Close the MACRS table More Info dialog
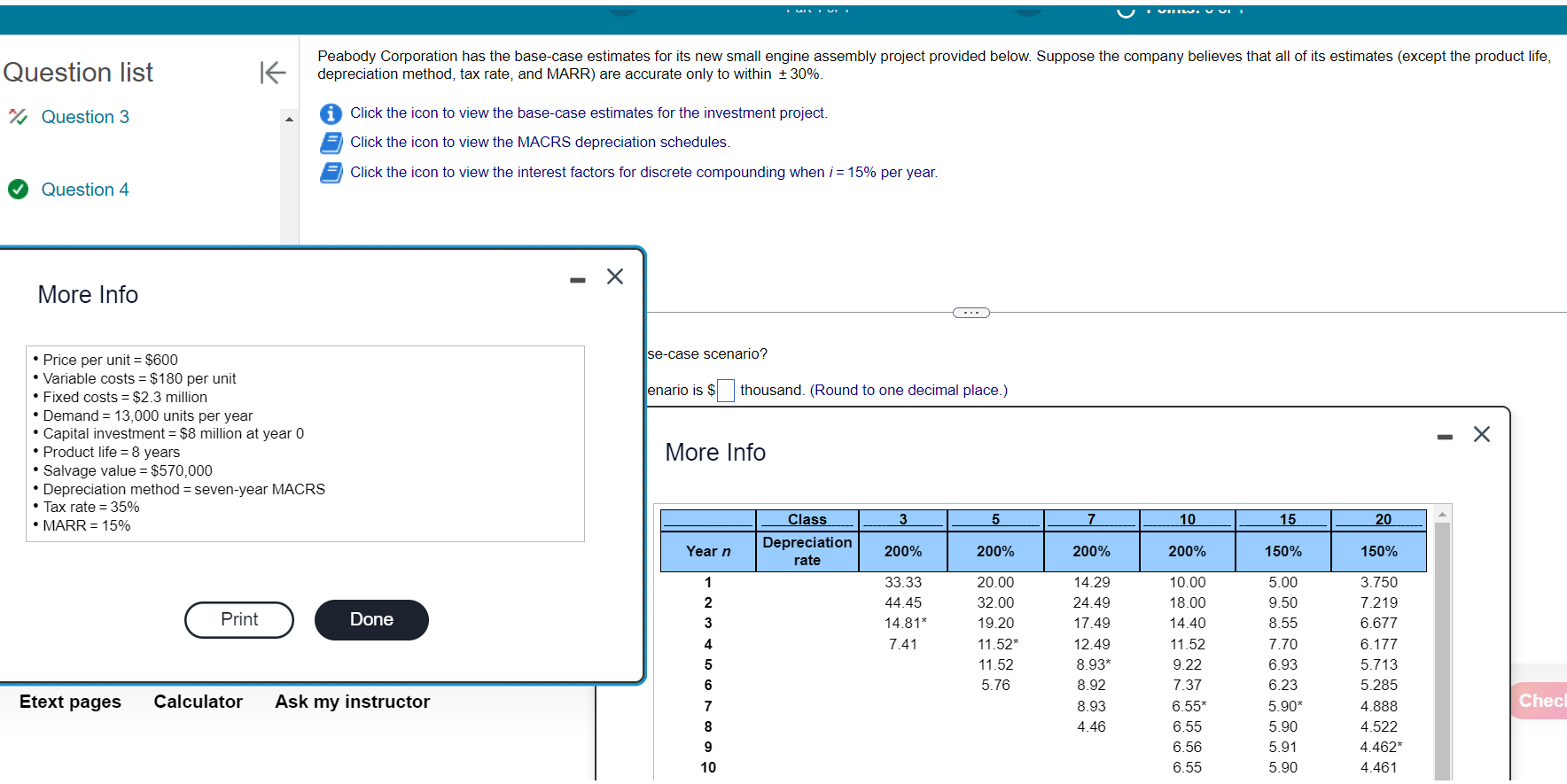Viewport: 1567px width, 784px height. pos(1482,434)
